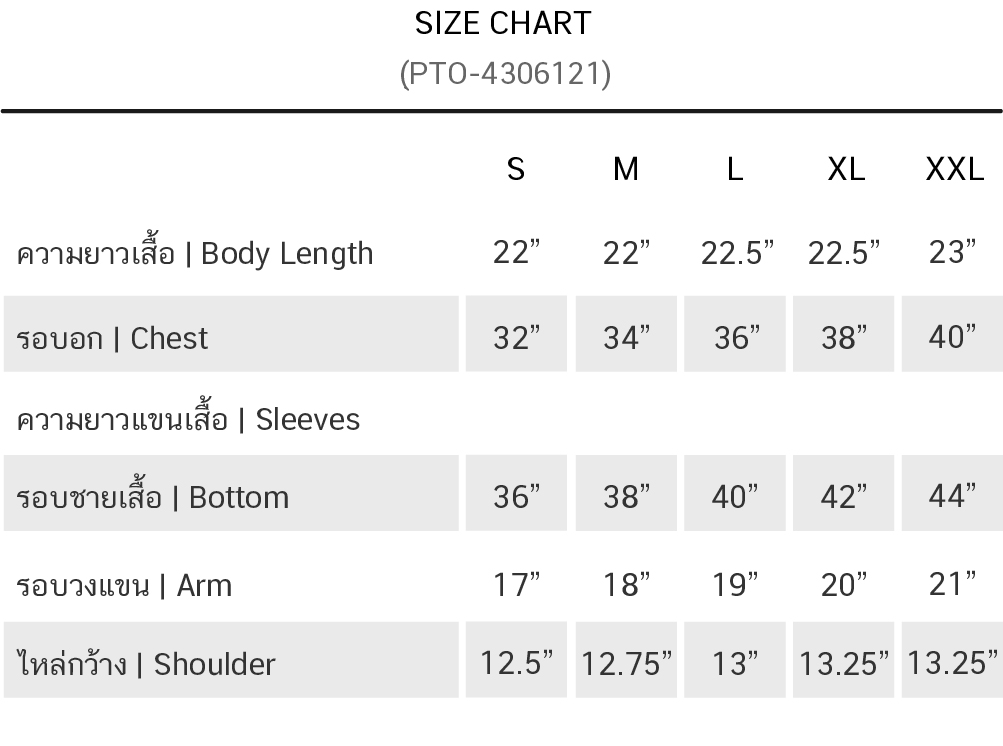Image resolution: width=1003 pixels, height=746 pixels.
Task: Click the Arm row label
Action: pyautogui.click(x=124, y=585)
